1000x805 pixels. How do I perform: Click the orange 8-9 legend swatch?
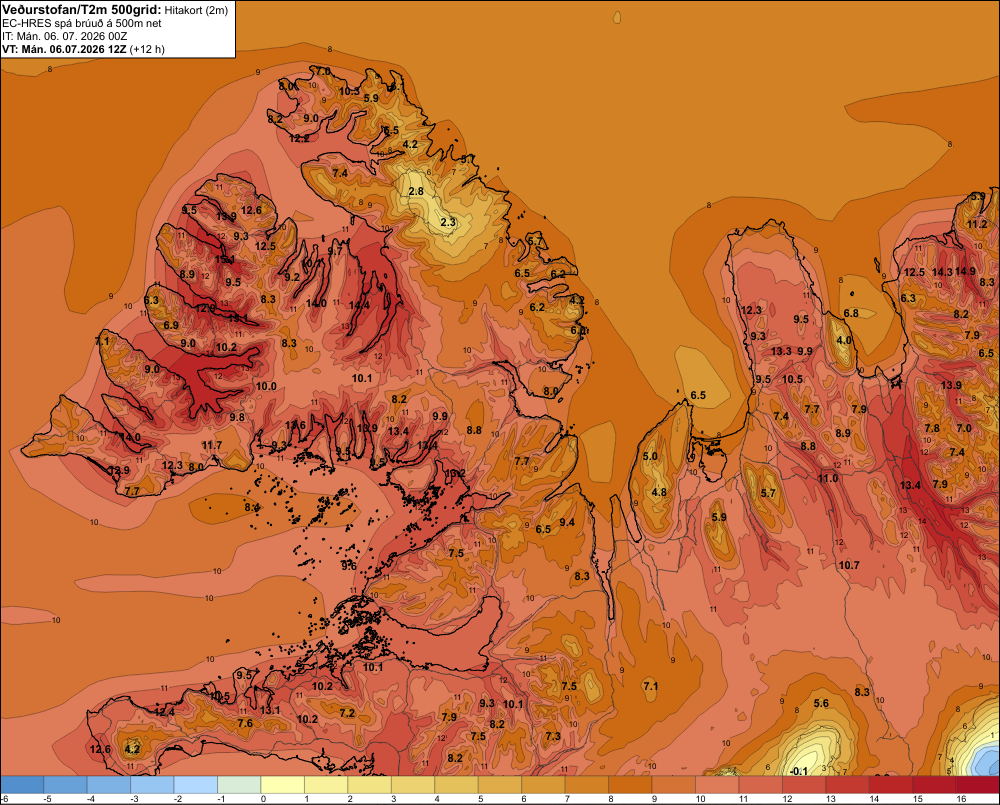pos(630,785)
